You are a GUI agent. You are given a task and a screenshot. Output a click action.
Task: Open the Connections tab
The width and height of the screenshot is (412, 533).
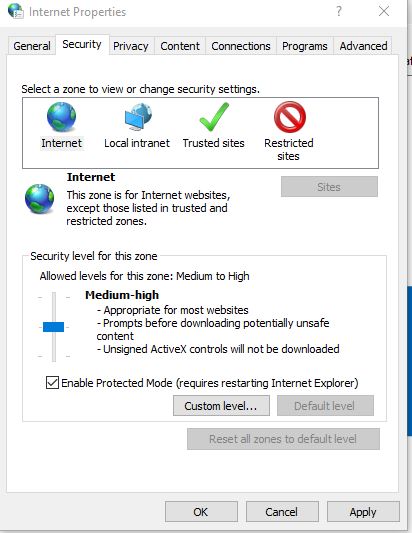pos(241,46)
